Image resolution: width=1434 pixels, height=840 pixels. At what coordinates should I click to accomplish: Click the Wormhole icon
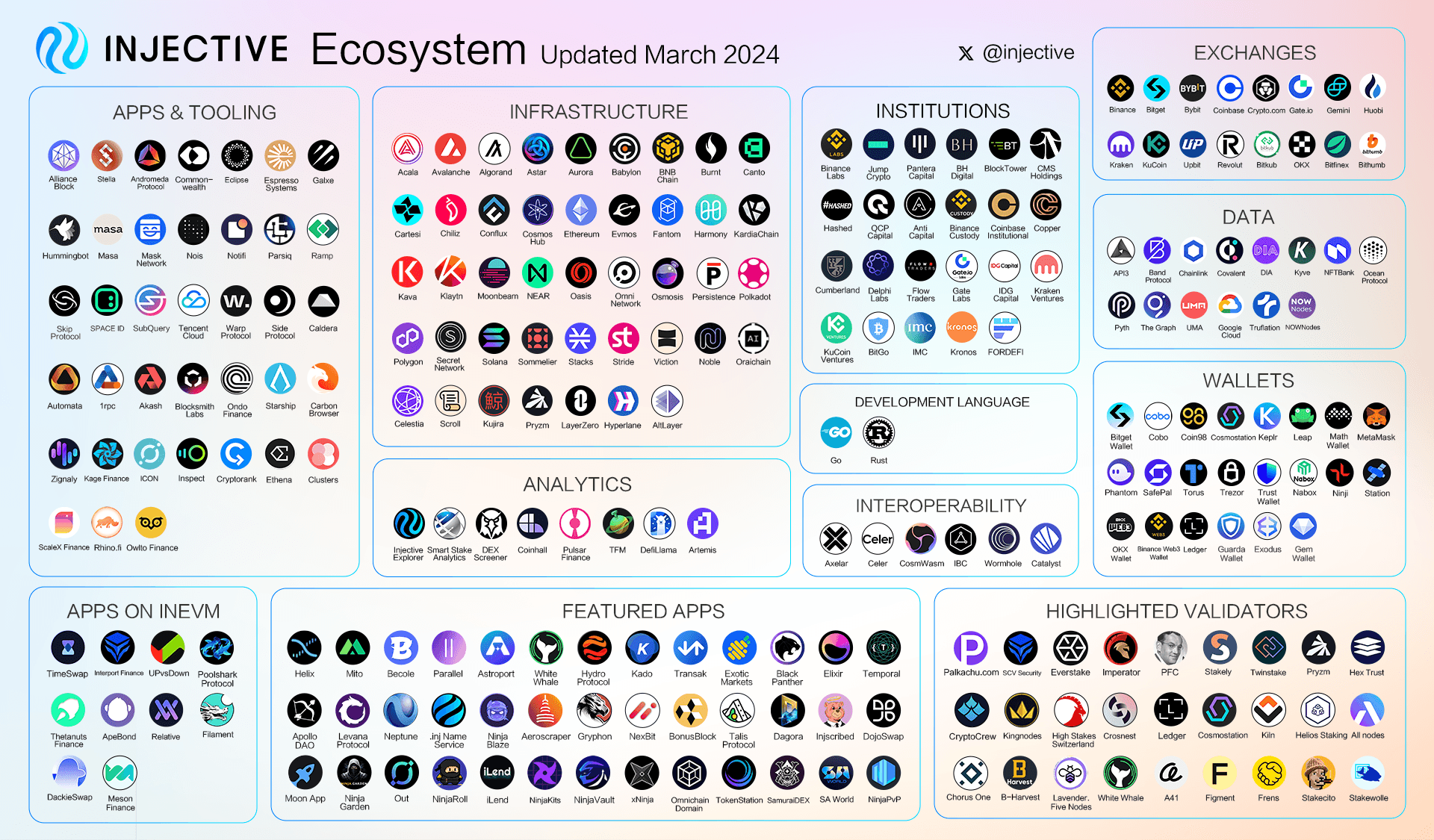tap(1004, 538)
